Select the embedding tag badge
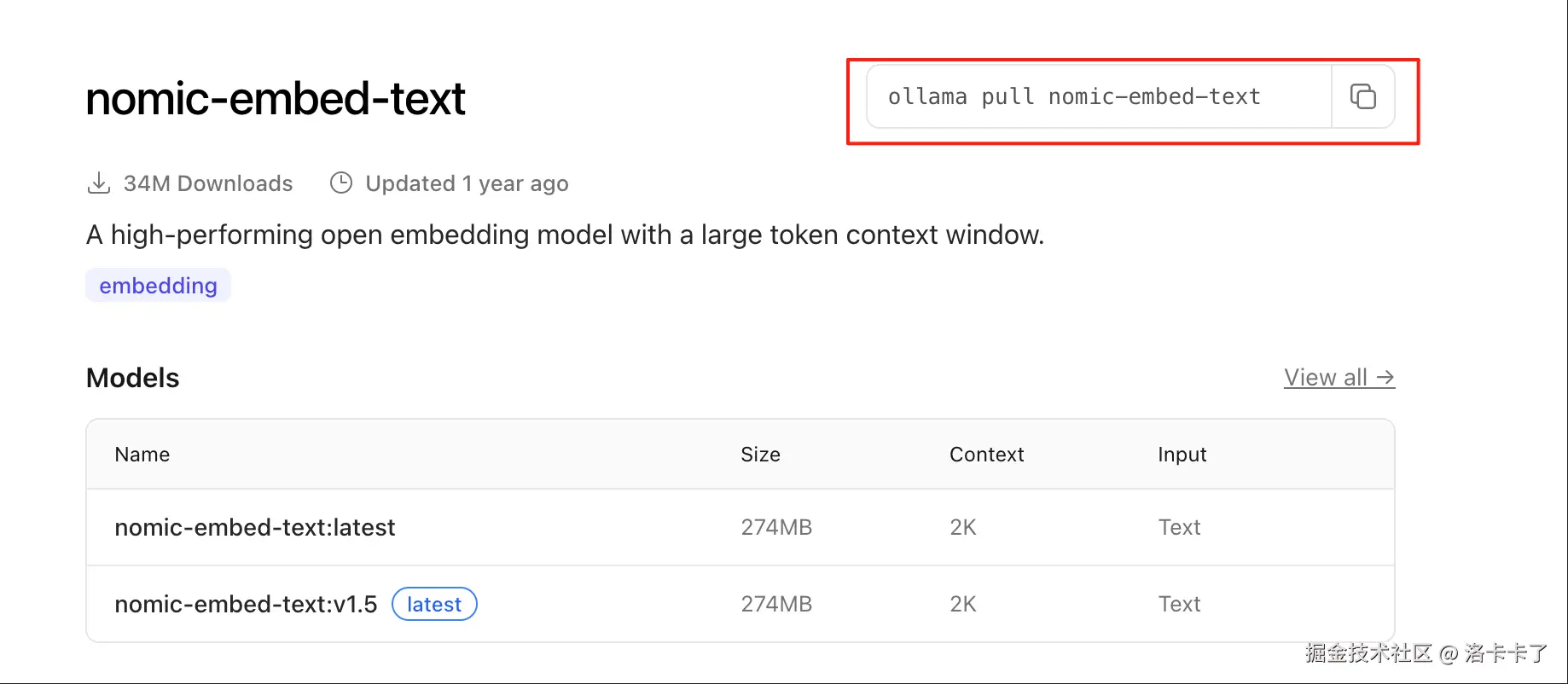This screenshot has width=1568, height=684. 158,286
